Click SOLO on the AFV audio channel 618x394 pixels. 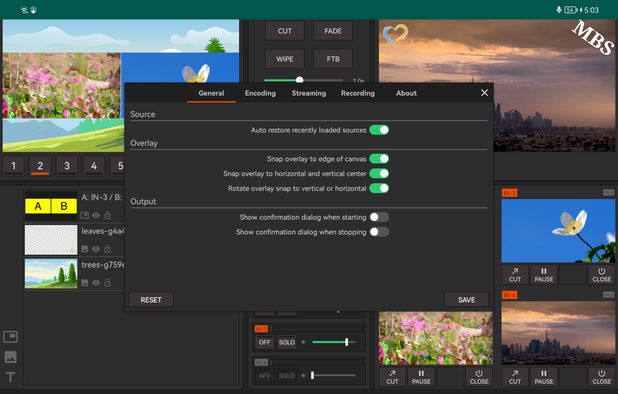click(287, 376)
